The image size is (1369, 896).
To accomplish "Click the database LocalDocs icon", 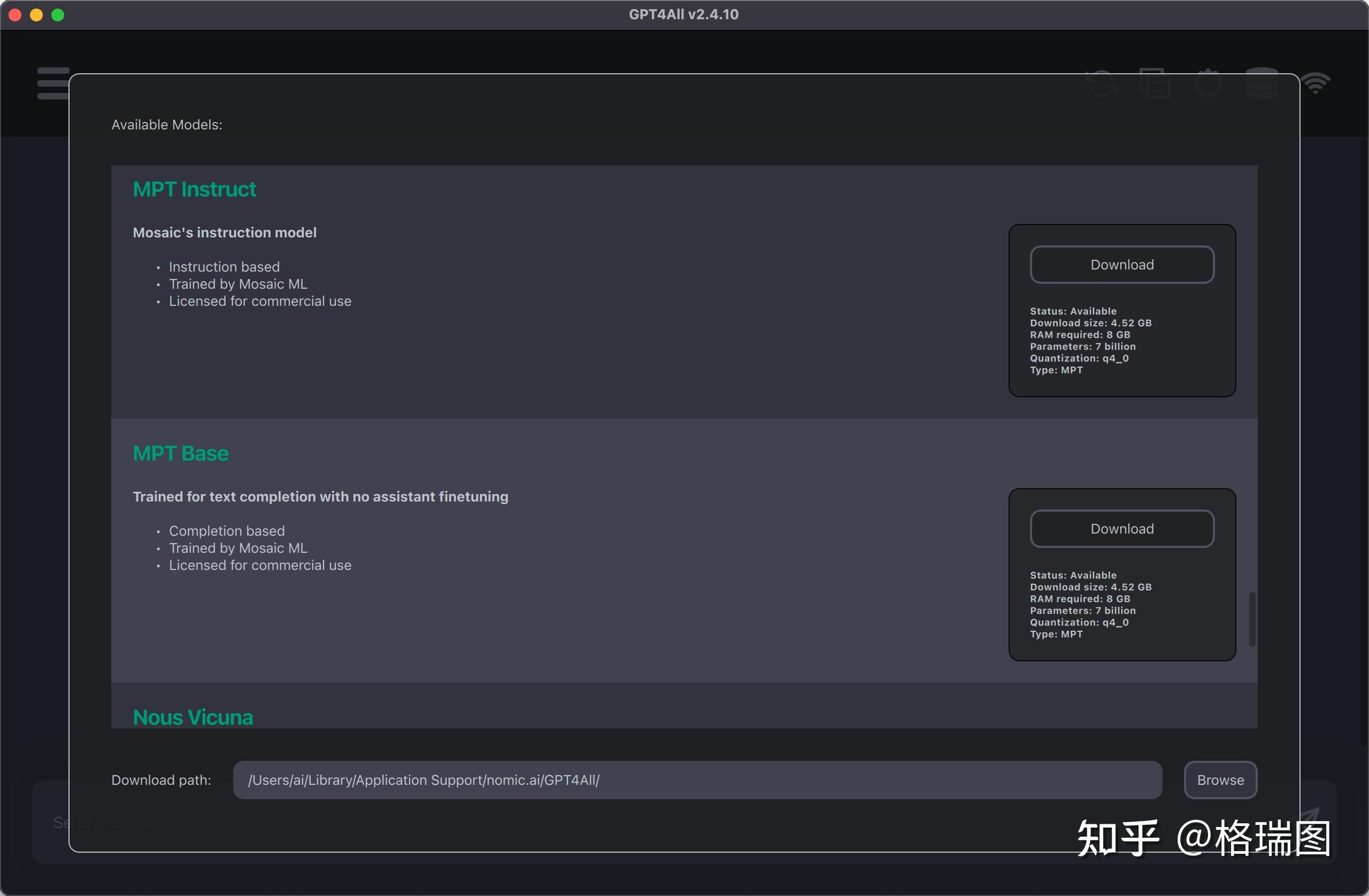I will coord(1262,84).
